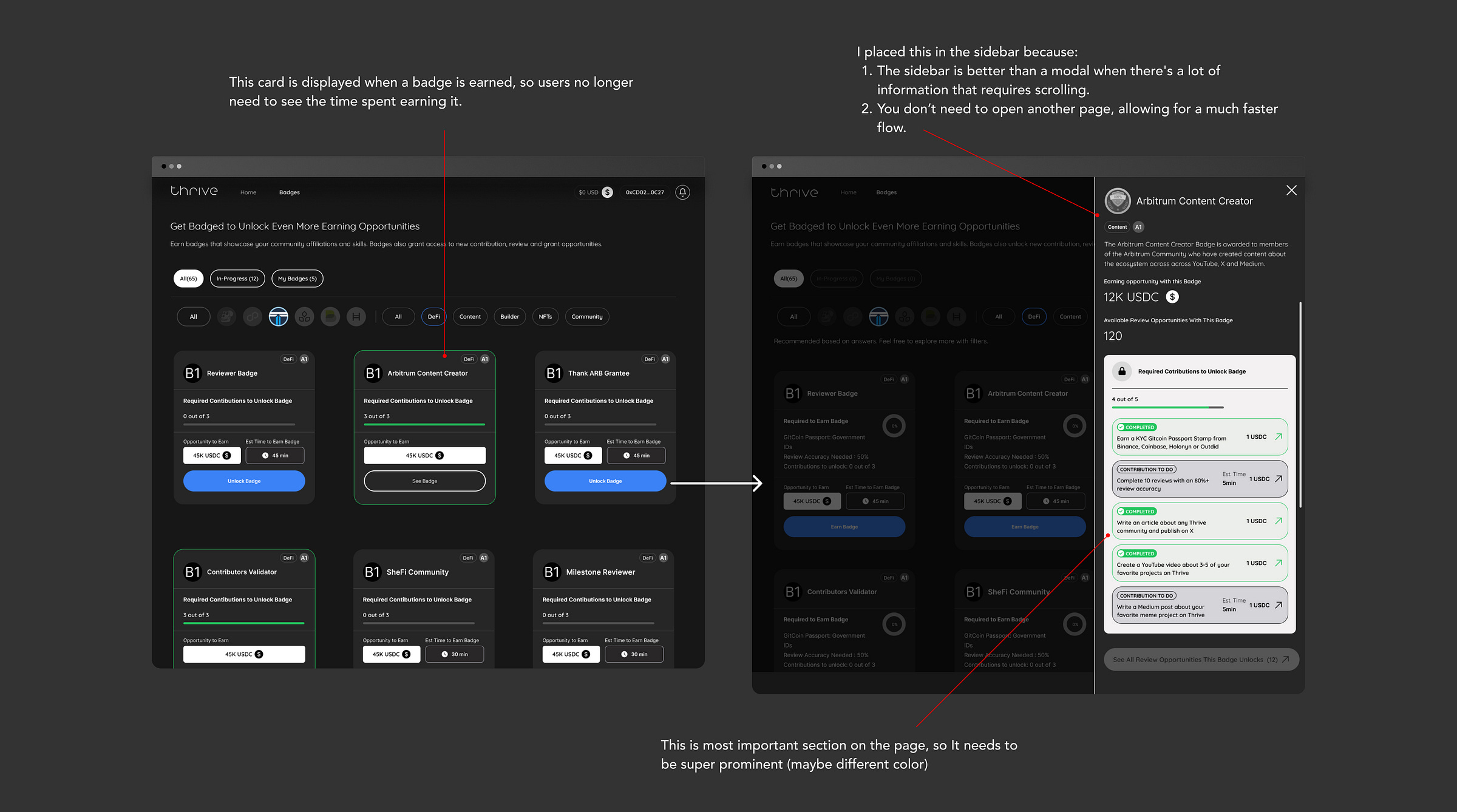The height and width of the screenshot is (812, 1457).
Task: Click the sidebar vertical scrollbar
Action: [1300, 405]
